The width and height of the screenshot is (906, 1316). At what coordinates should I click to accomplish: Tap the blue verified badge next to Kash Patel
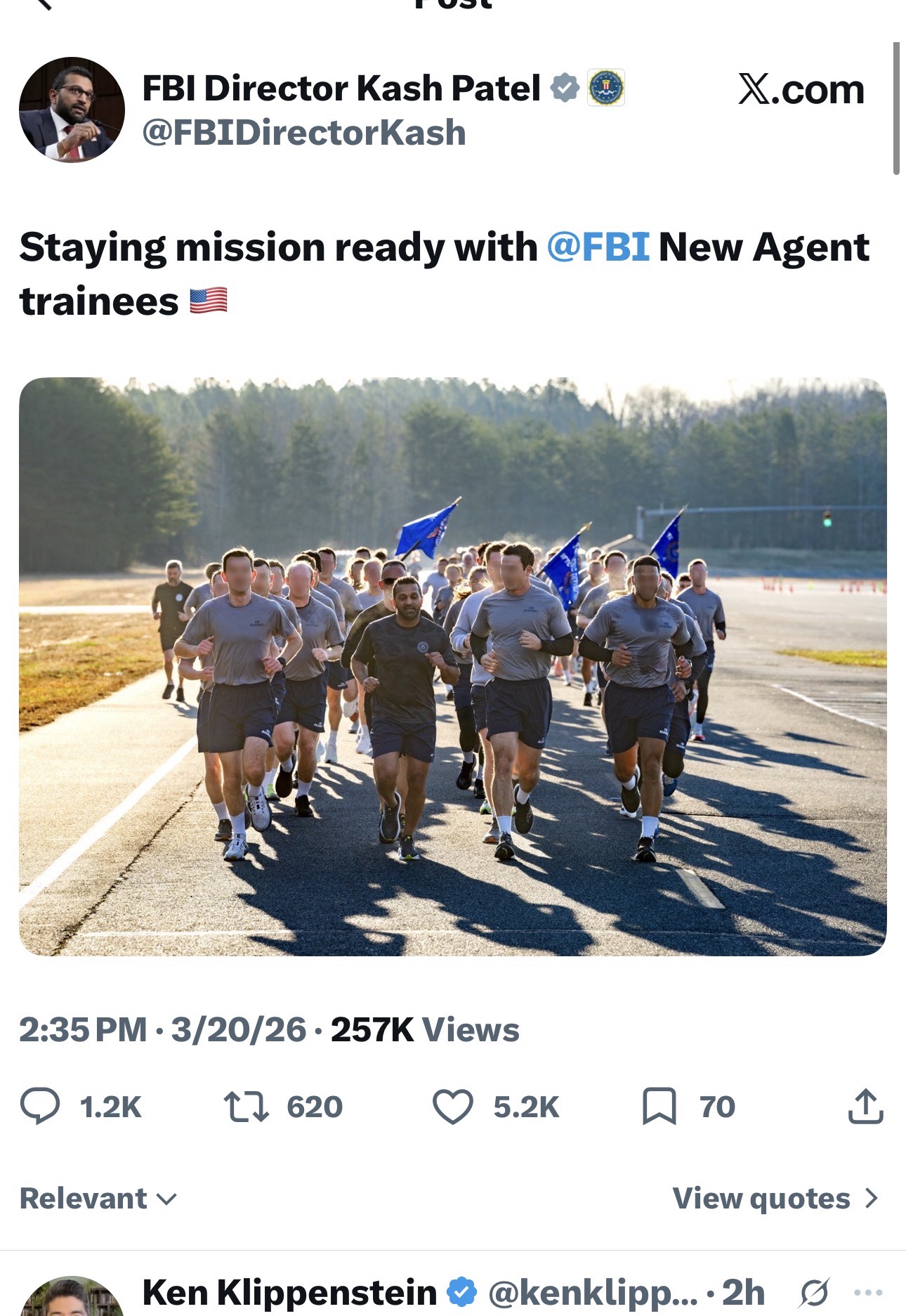point(564,88)
